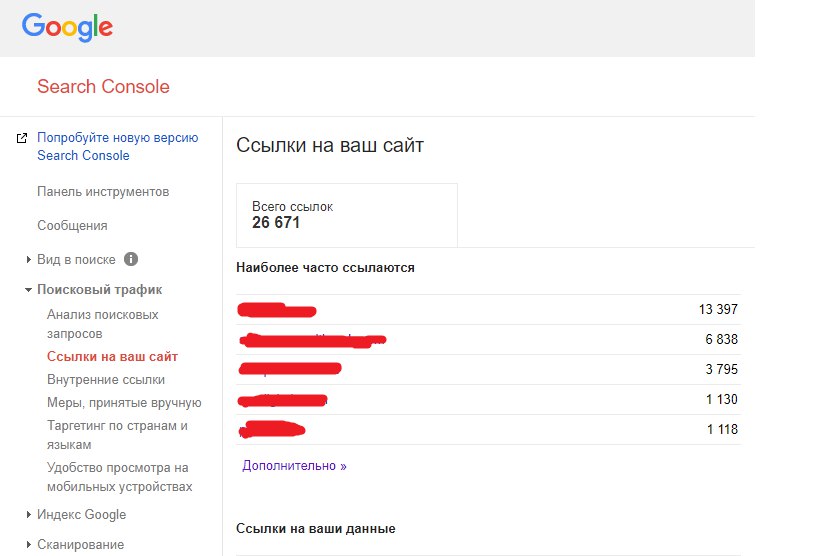
Task: Open Анализ поисковых запросов
Action: (x=102, y=324)
